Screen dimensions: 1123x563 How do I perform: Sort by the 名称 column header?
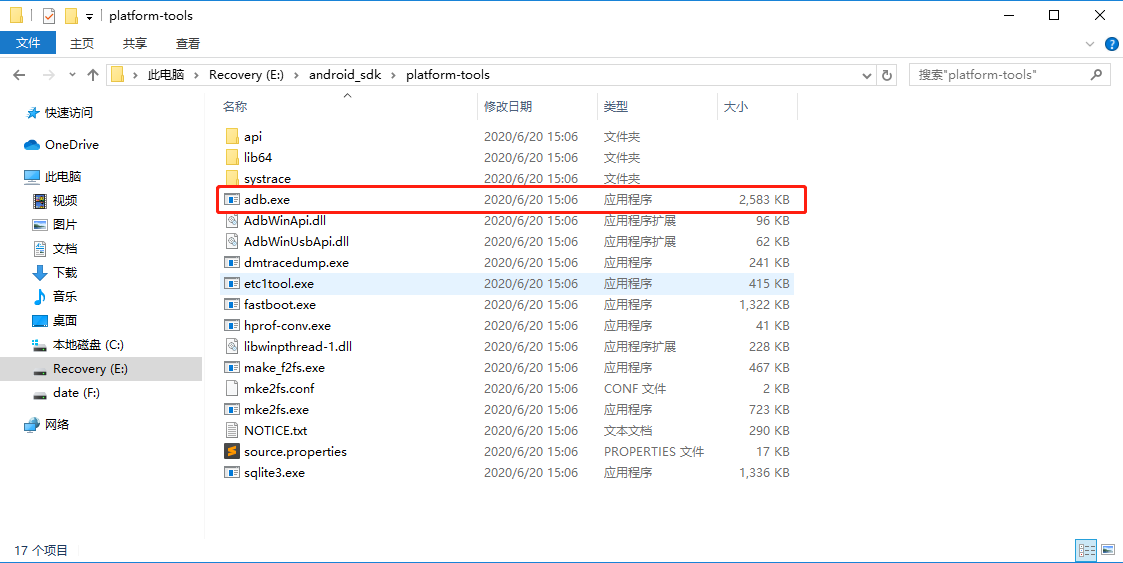click(x=235, y=107)
